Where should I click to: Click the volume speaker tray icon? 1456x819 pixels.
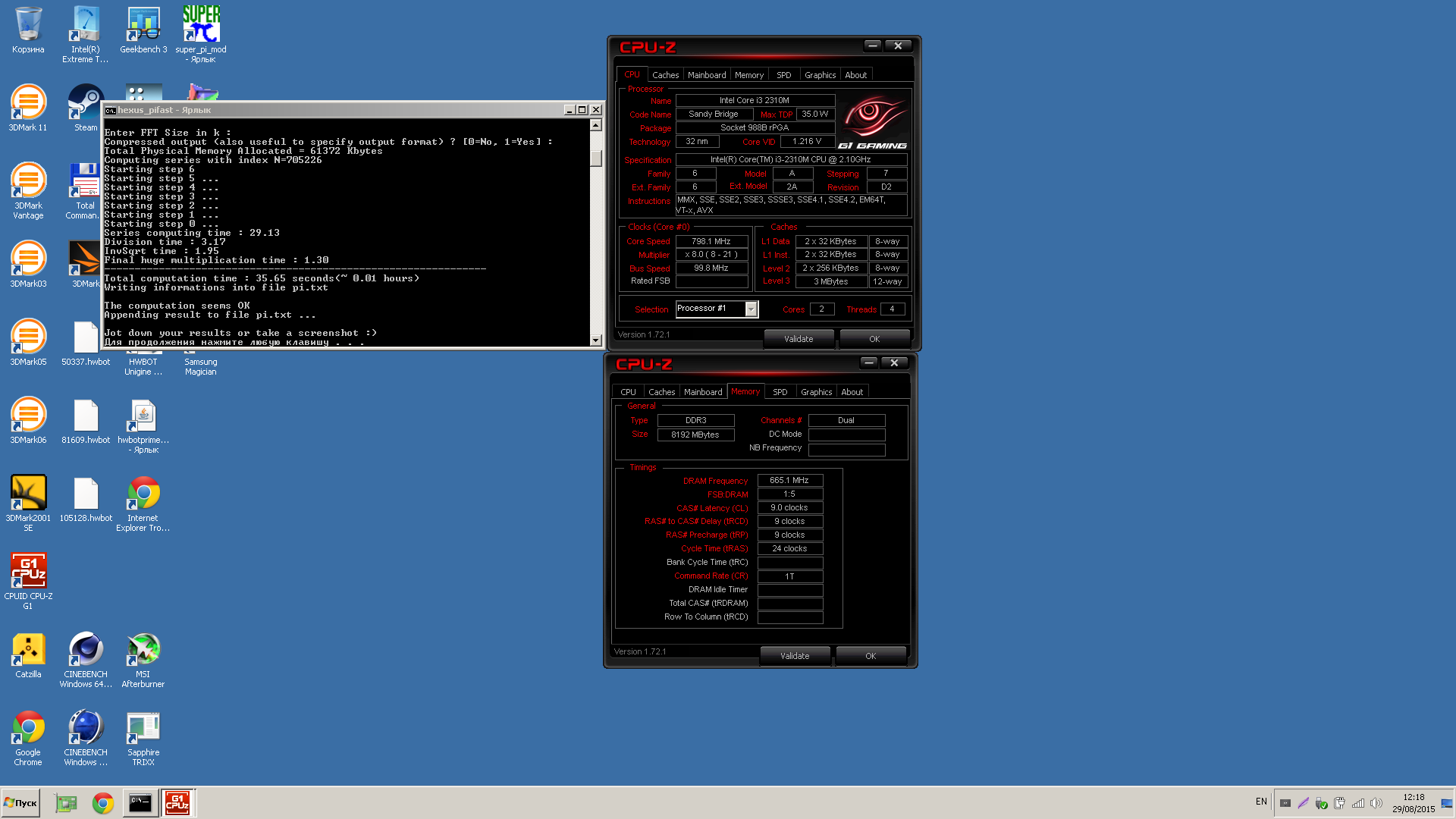click(x=1376, y=803)
